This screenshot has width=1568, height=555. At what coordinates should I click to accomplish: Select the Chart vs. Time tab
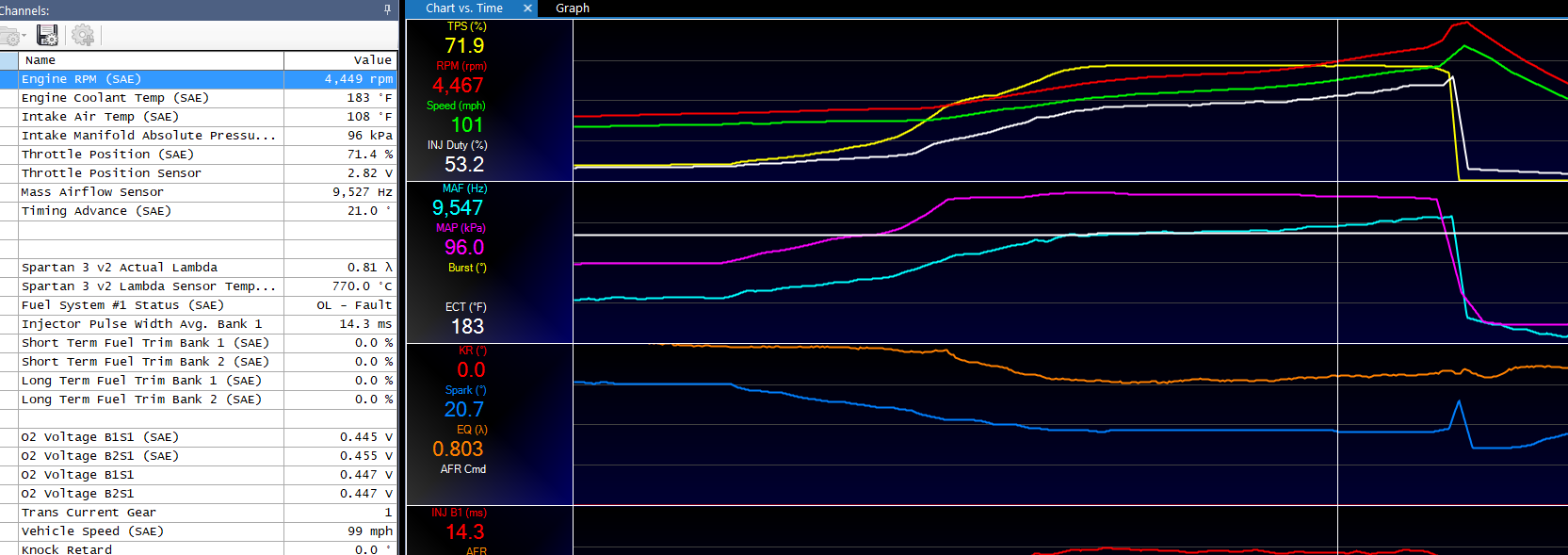click(464, 8)
